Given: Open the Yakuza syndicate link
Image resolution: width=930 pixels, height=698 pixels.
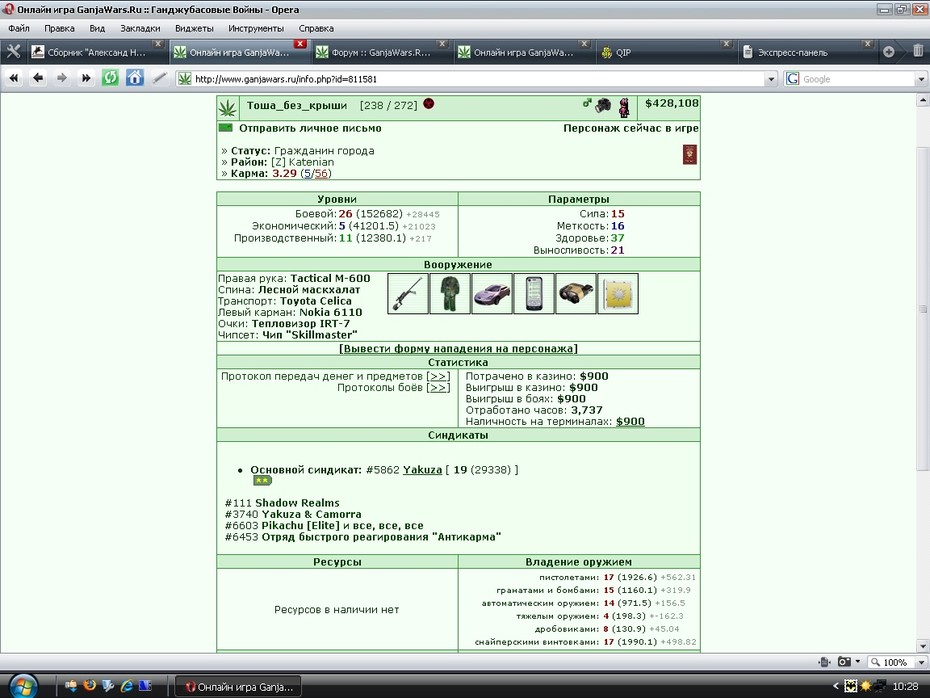Looking at the screenshot, I should [x=422, y=470].
